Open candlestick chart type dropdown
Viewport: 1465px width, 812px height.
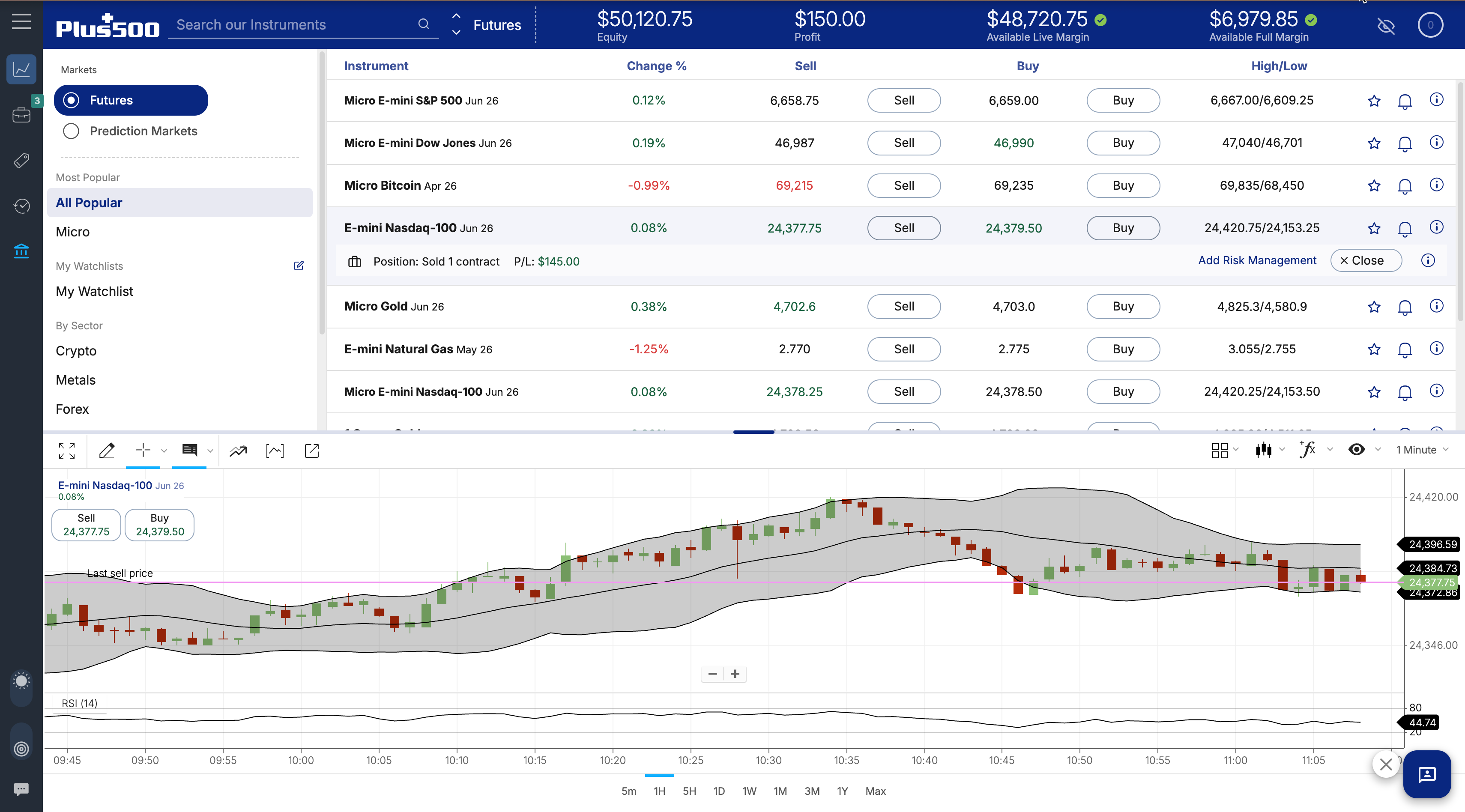[x=1270, y=450]
